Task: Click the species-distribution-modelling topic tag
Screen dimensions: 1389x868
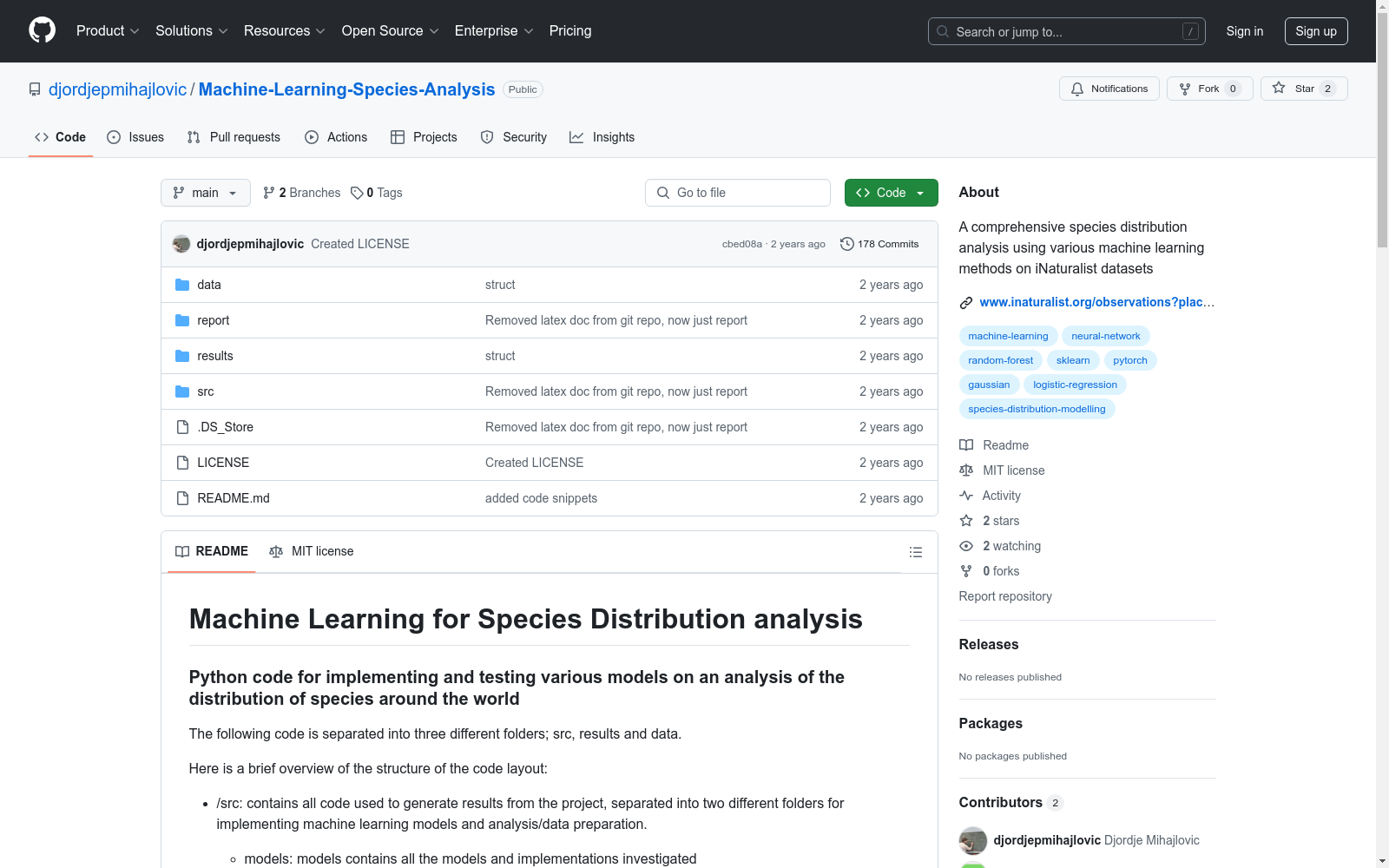Action: pyautogui.click(x=1037, y=409)
